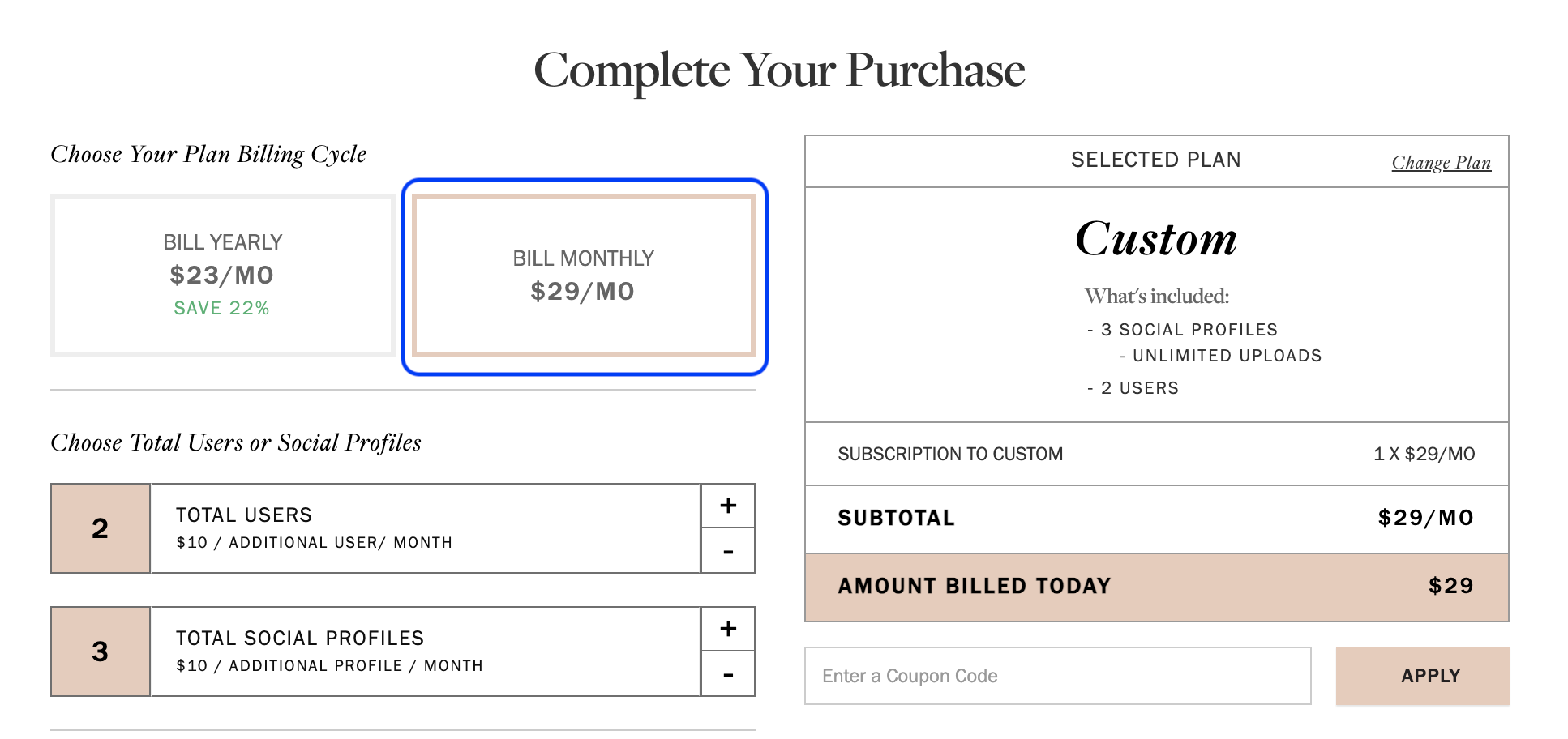Select the Bill Yearly $23/mo option
This screenshot has width=1568, height=739.
point(222,276)
